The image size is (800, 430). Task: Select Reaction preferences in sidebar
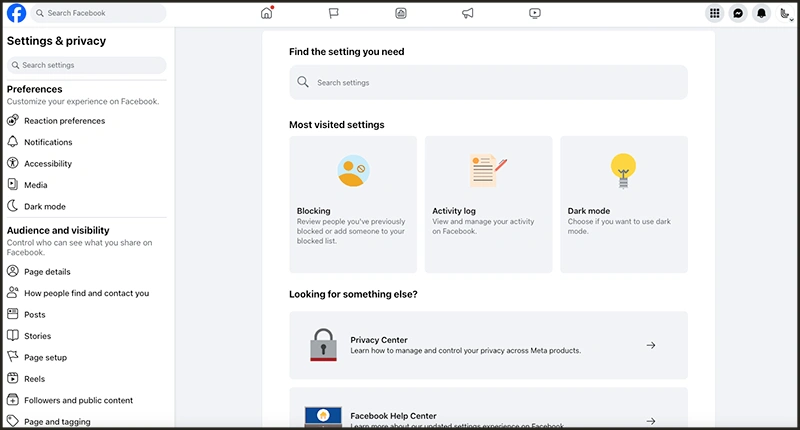pos(64,121)
